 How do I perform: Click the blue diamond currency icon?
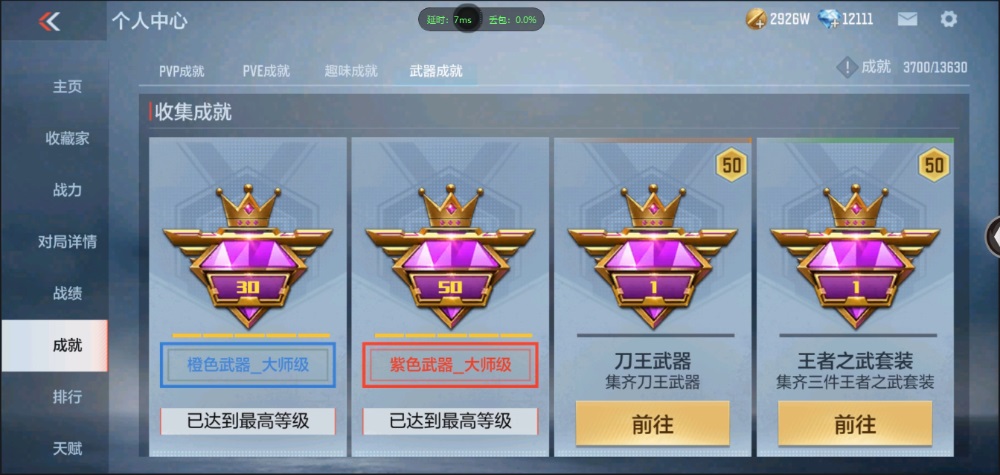pos(828,20)
